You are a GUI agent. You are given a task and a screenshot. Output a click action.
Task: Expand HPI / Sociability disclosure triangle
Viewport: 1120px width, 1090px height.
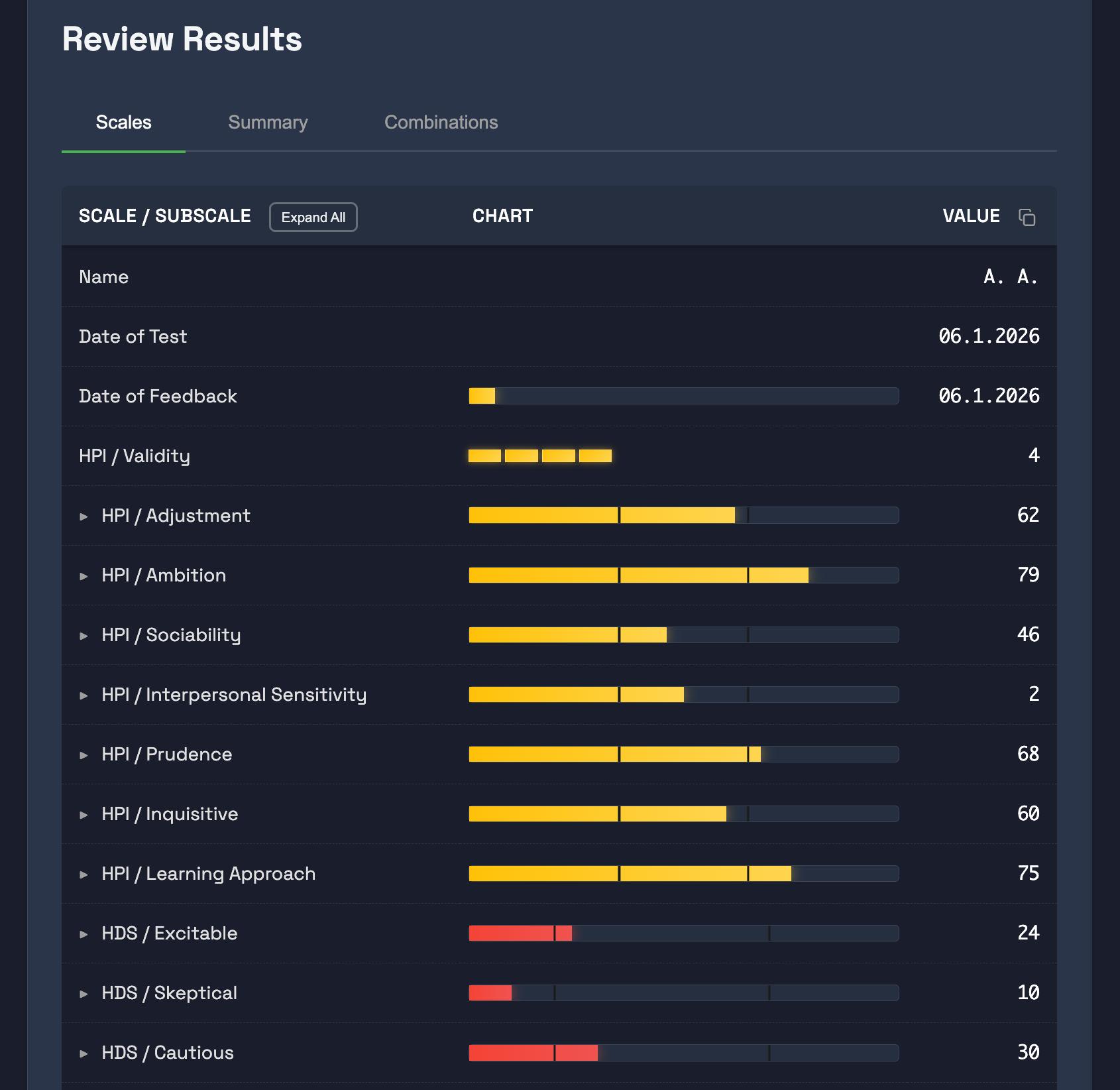point(84,636)
